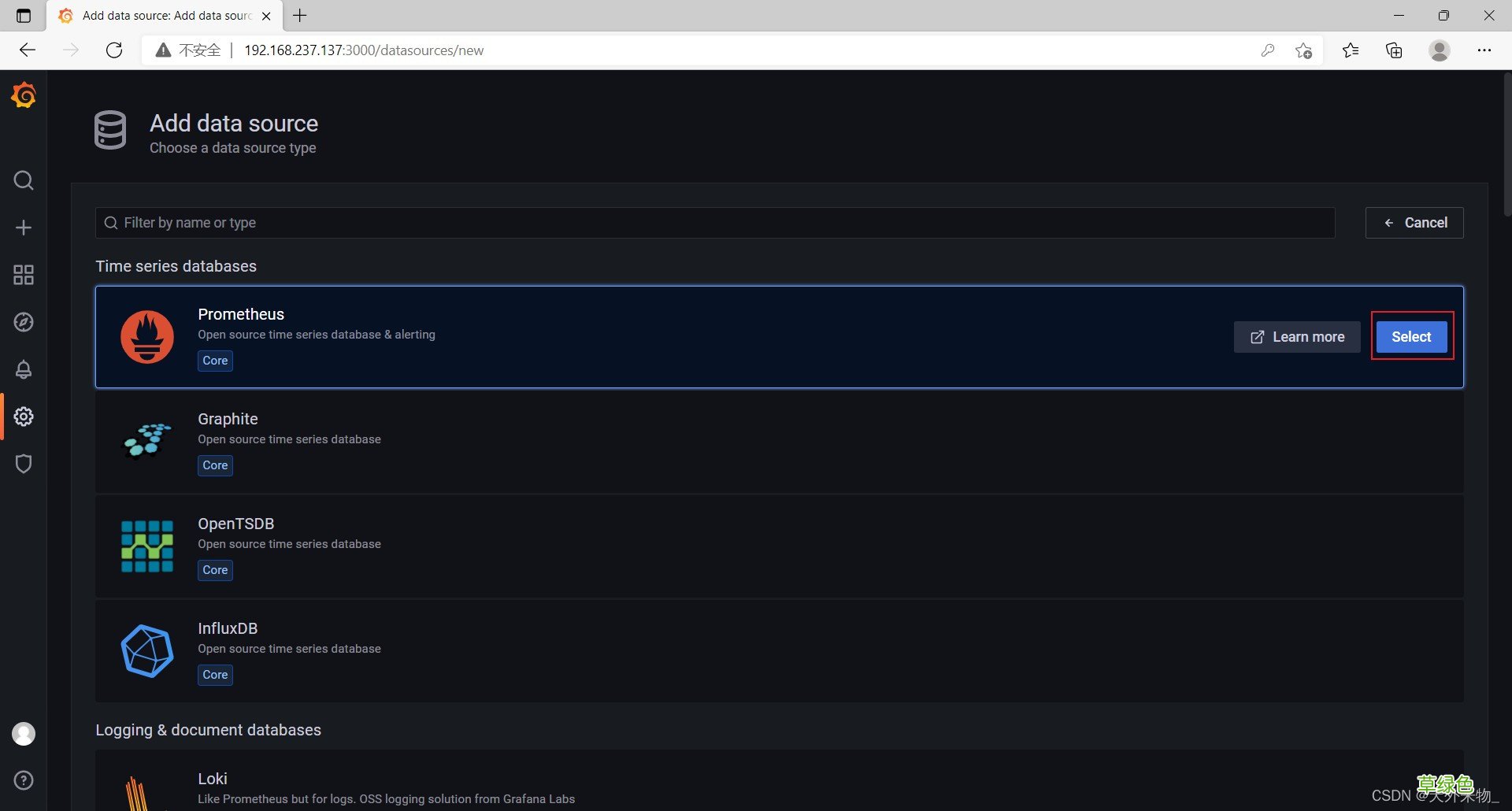Click the database icon beside page title
This screenshot has width=1512, height=811.
coord(110,130)
